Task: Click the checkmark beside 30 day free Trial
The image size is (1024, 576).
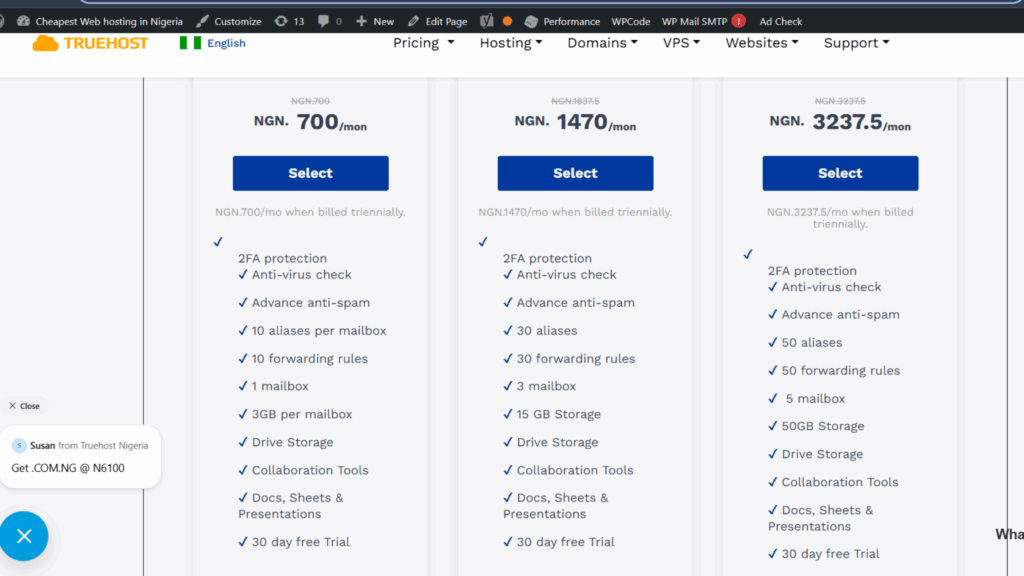Action: (242, 541)
